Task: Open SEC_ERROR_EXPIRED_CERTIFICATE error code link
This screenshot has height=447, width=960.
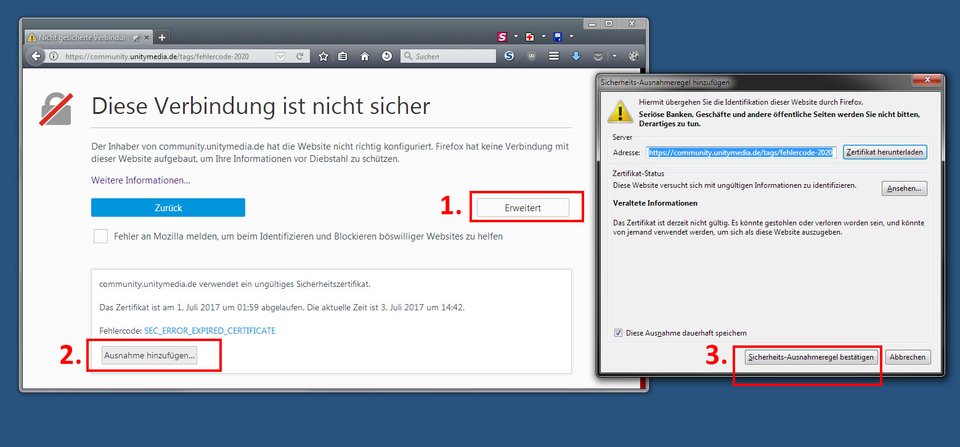Action: (210, 331)
